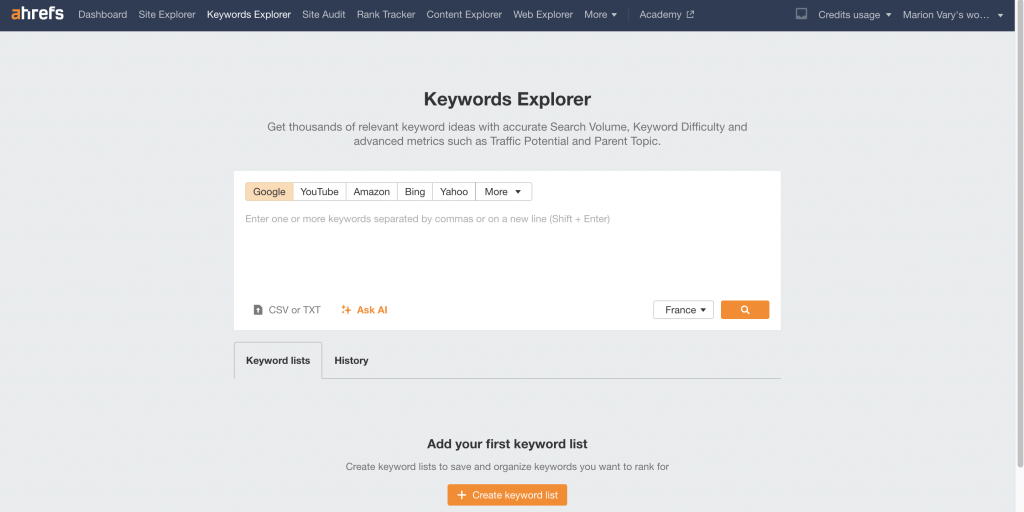The width and height of the screenshot is (1024, 512).
Task: Expand the More menu in top navigation
Action: (600, 14)
